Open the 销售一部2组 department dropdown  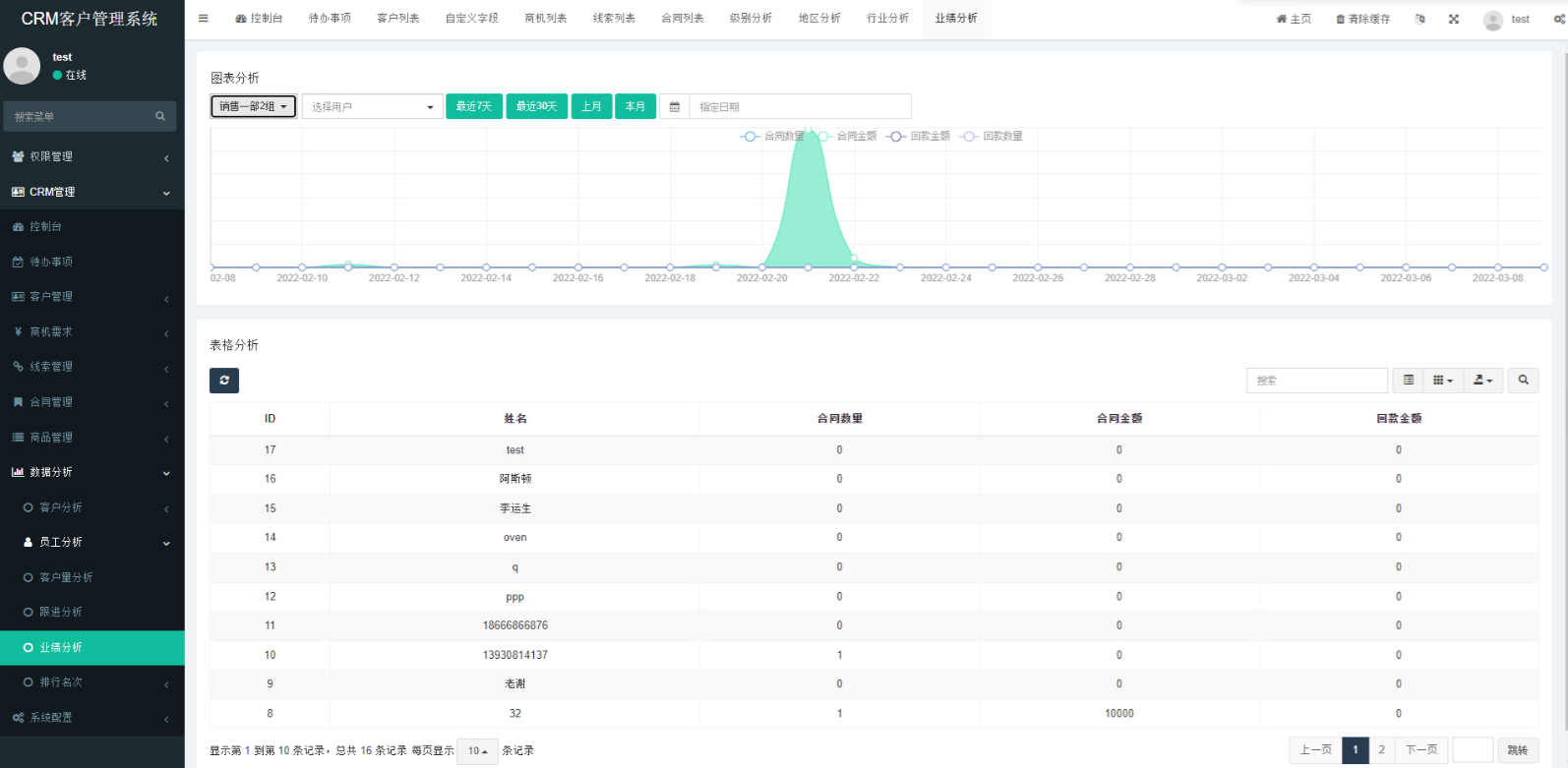pyautogui.click(x=253, y=106)
